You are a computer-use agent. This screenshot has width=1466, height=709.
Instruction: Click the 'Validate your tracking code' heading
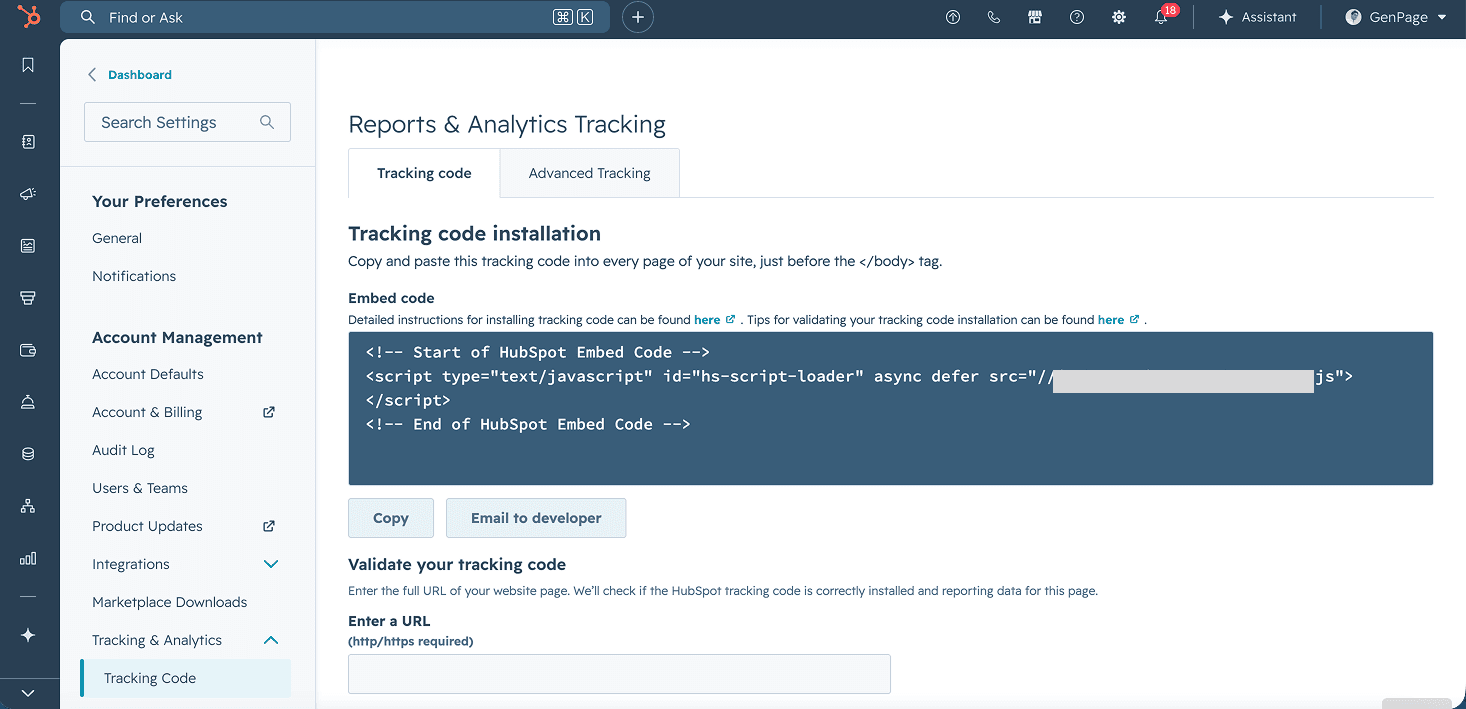pos(457,564)
